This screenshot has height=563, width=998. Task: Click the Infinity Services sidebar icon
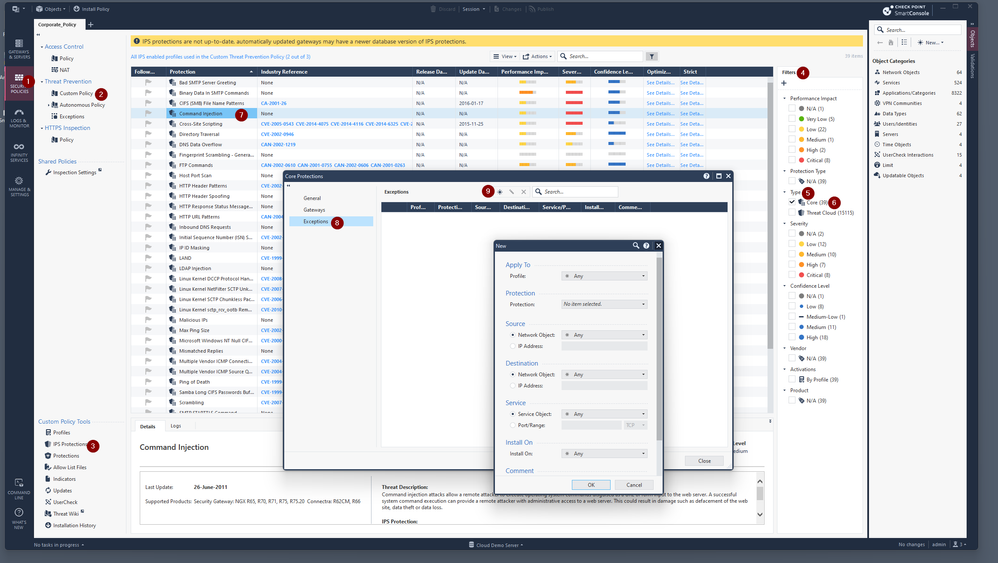(18, 155)
